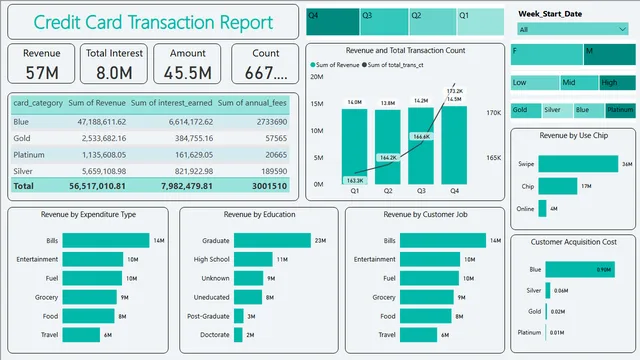Filter by gender F tile

click(547, 55)
